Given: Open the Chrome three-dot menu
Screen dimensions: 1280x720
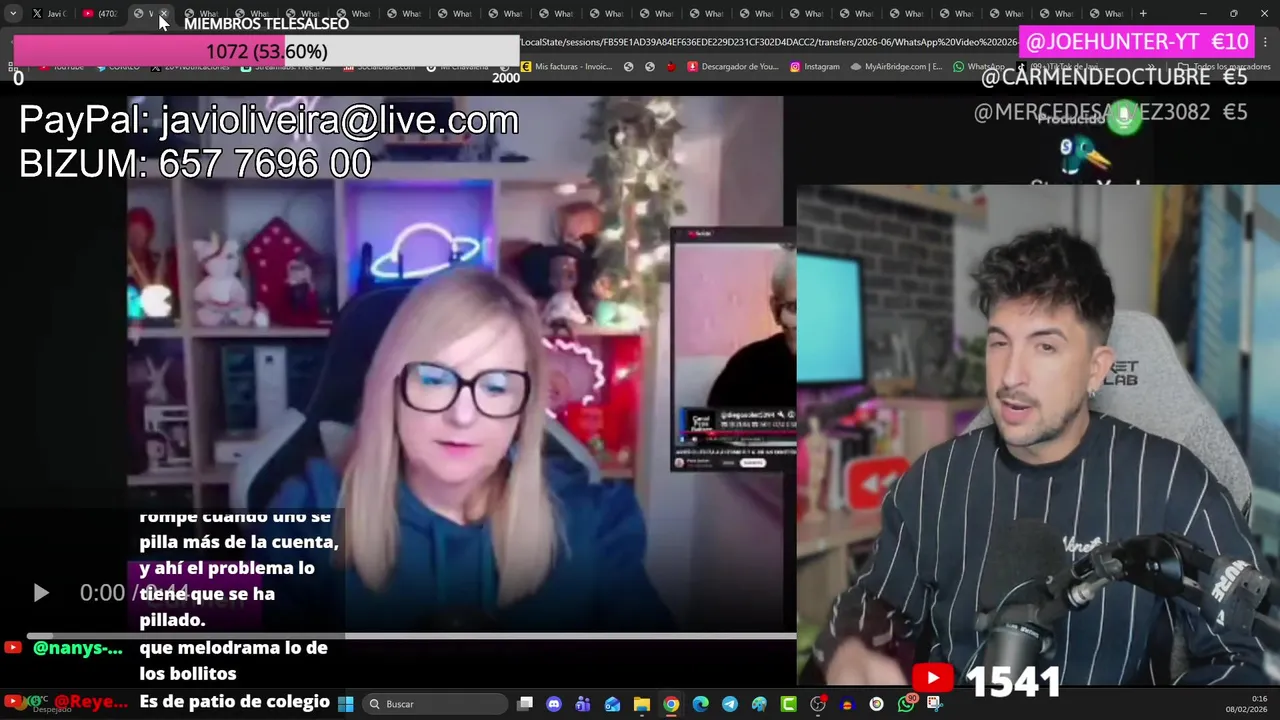Looking at the screenshot, I should [1267, 42].
